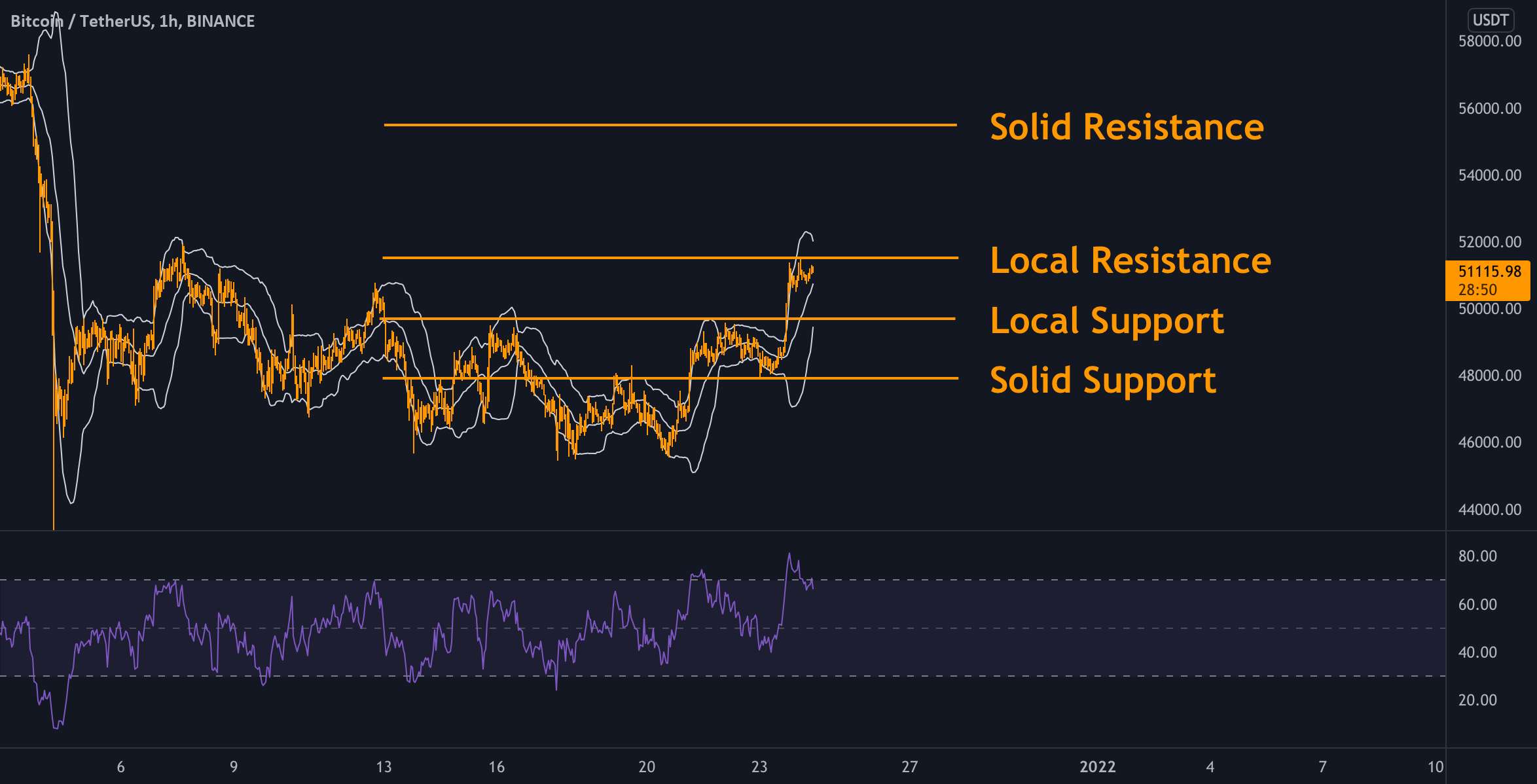Click the 44000.00 price axis label

[1490, 509]
